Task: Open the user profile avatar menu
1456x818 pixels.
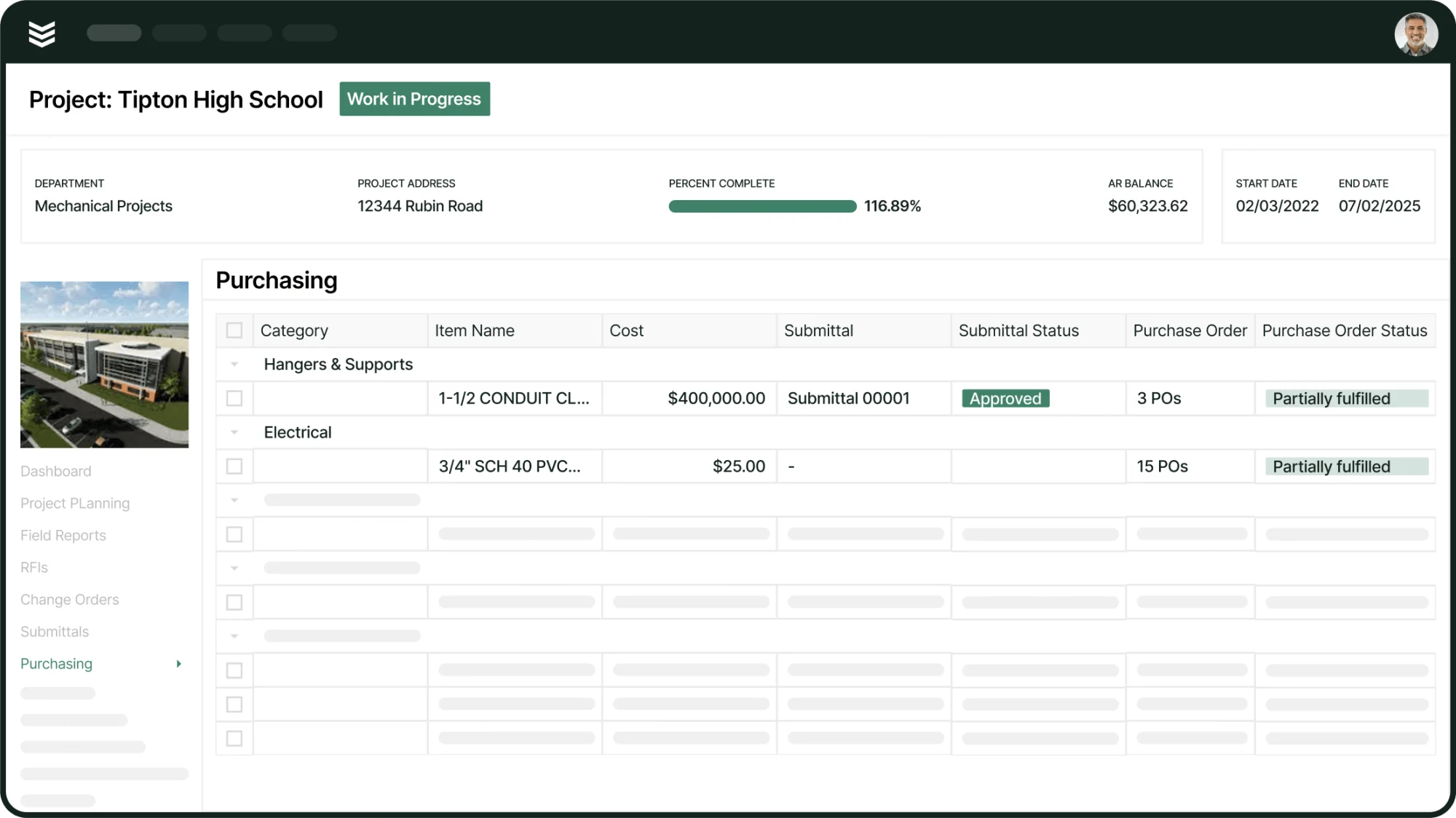Action: (1417, 33)
